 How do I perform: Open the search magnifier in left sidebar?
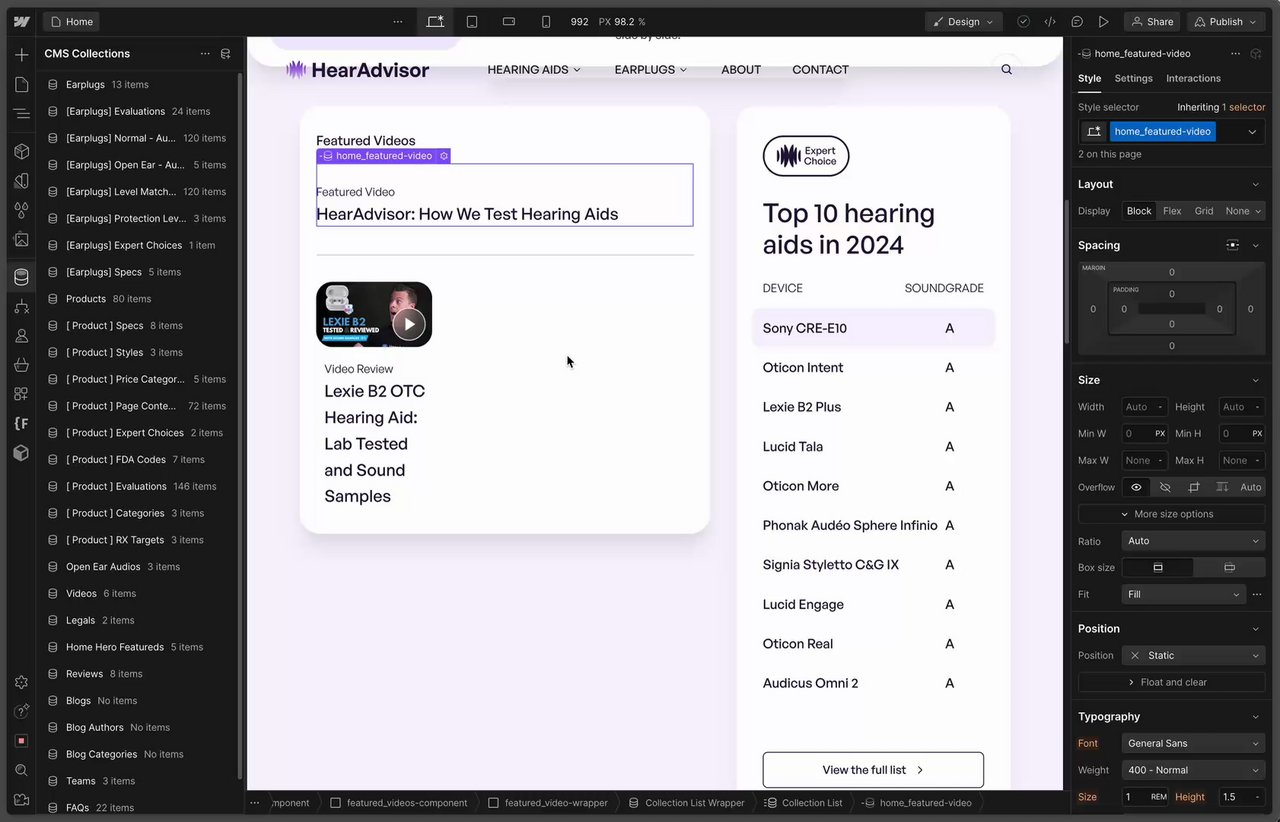tap(21, 770)
